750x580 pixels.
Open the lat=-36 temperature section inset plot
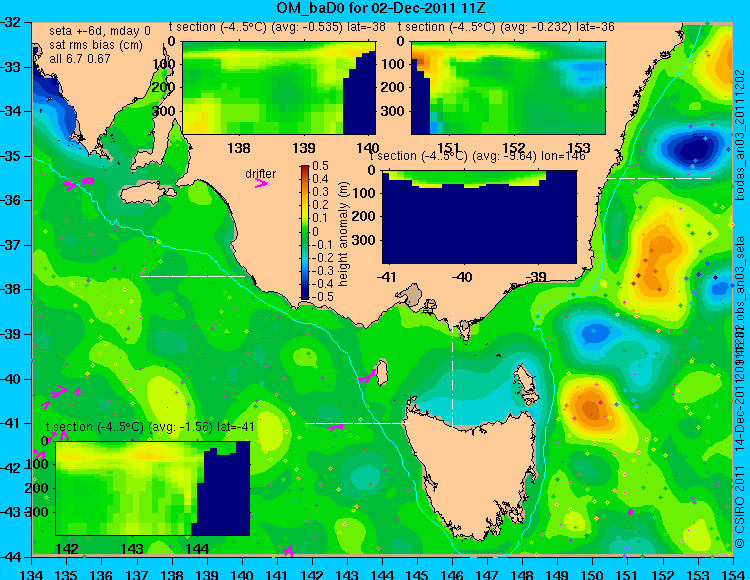[508, 88]
